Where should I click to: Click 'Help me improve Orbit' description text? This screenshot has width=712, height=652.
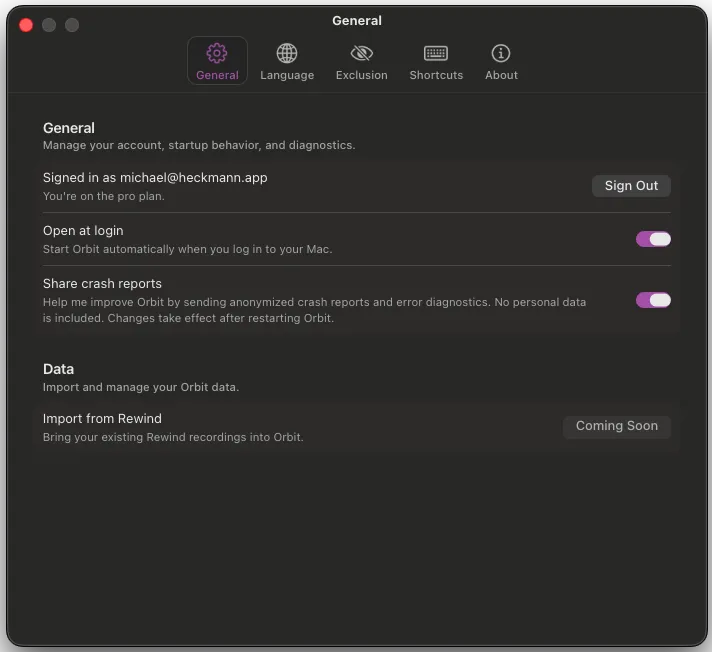(x=314, y=310)
